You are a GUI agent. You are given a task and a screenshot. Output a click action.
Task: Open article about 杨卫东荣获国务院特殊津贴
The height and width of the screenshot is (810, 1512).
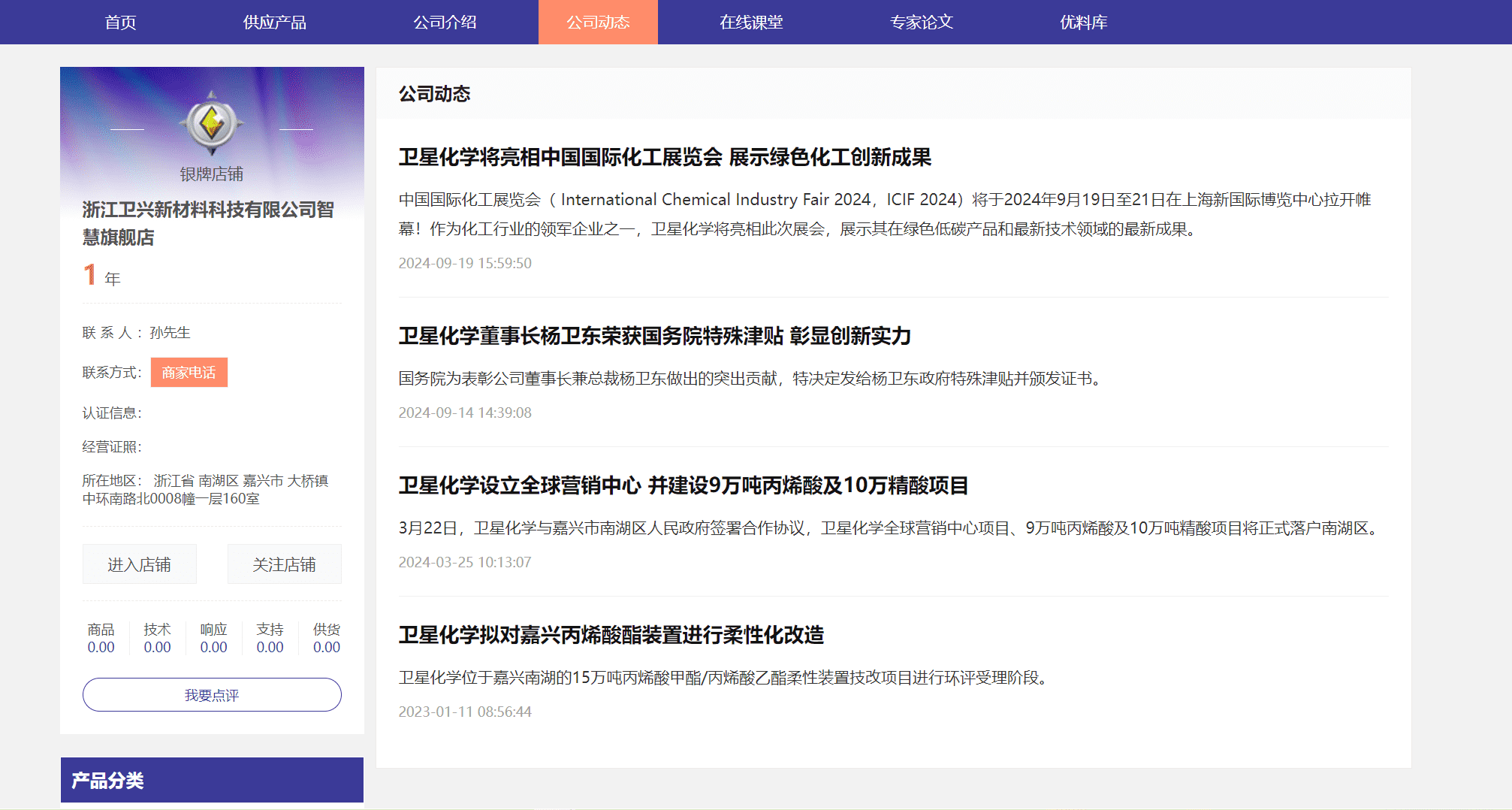click(654, 336)
